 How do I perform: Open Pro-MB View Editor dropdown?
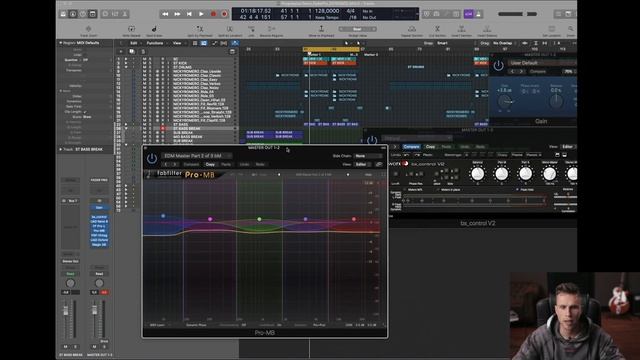[362, 164]
